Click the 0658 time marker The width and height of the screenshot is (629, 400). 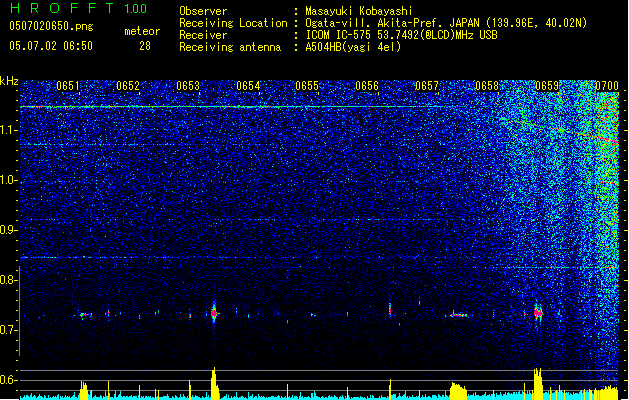487,86
